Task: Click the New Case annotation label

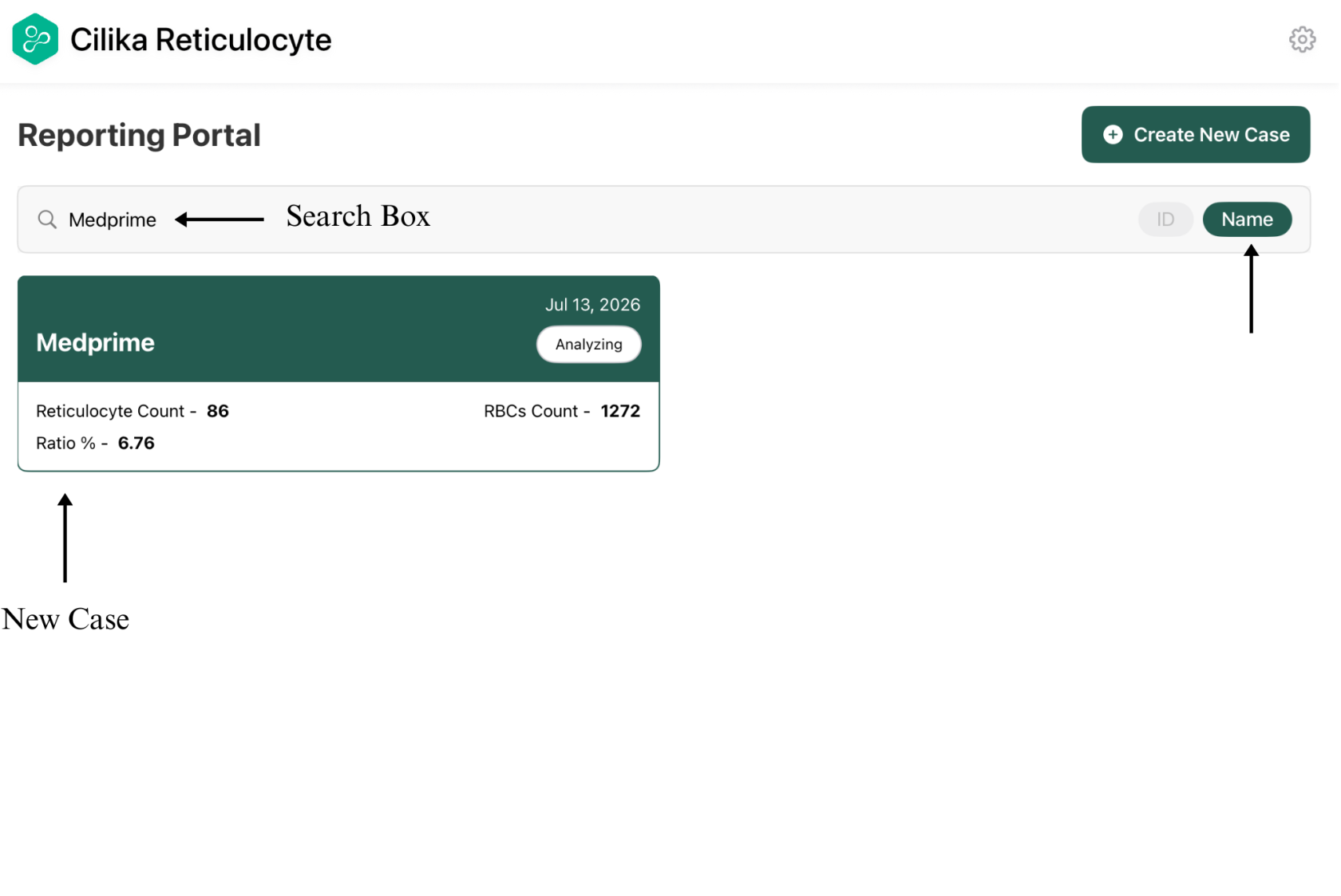Action: point(65,619)
